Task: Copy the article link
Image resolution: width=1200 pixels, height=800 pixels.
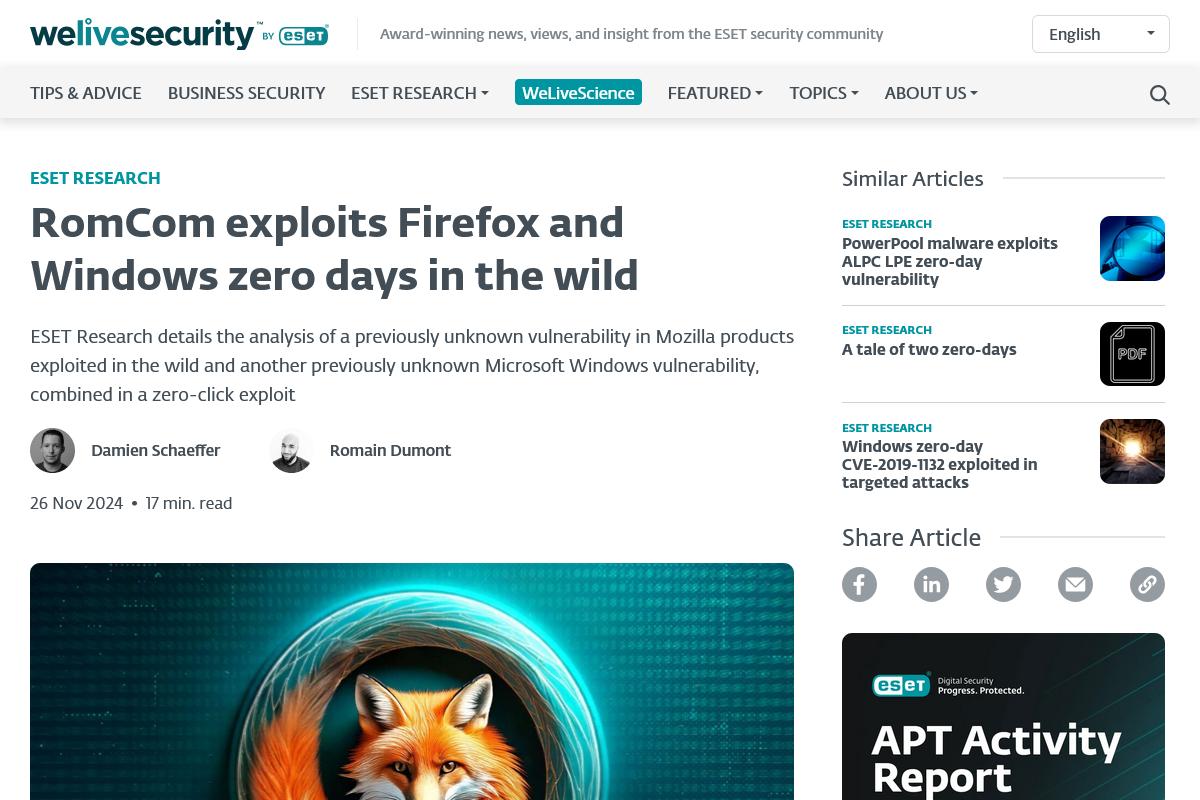Action: (1147, 584)
